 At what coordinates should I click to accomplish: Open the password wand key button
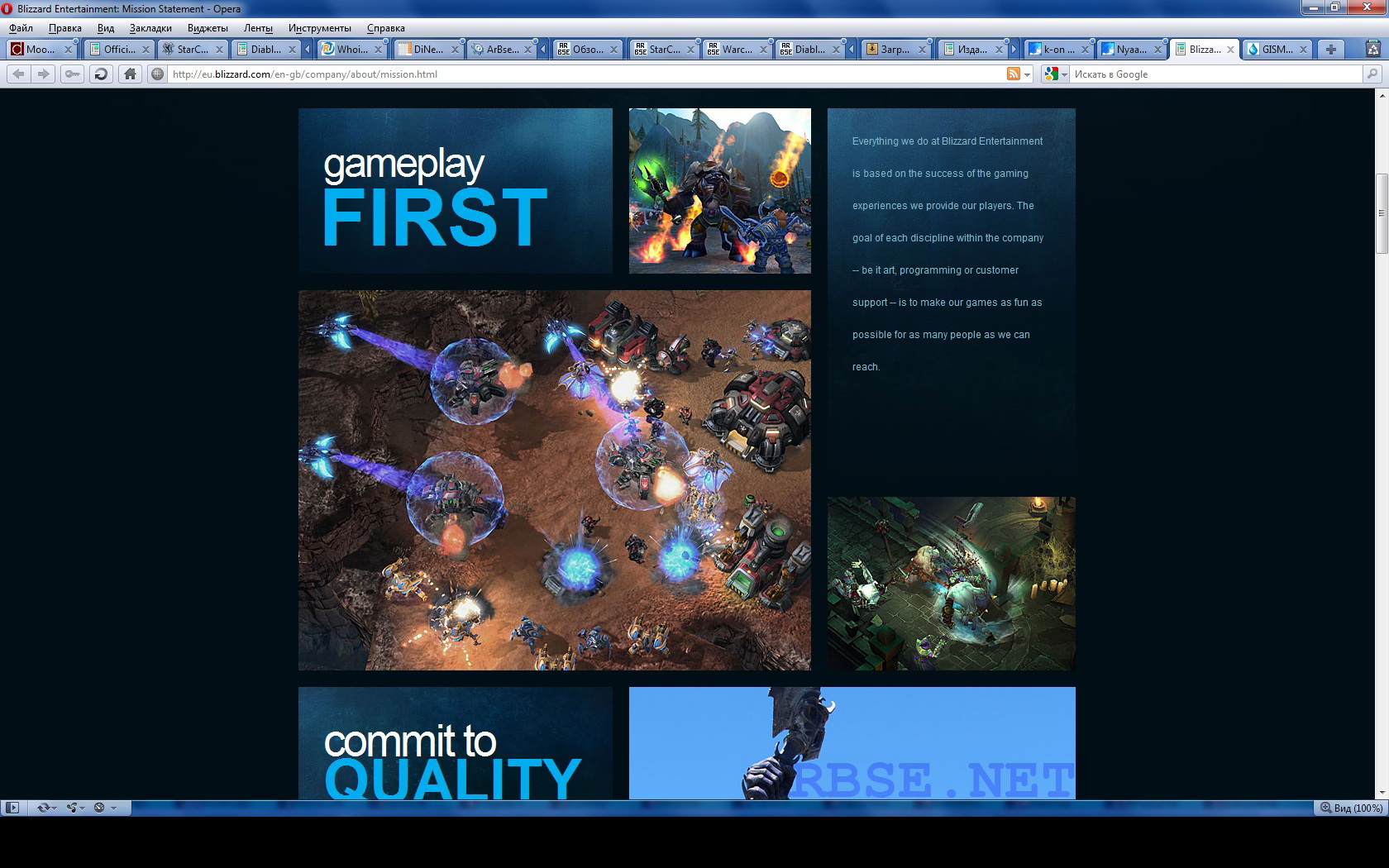[x=73, y=74]
